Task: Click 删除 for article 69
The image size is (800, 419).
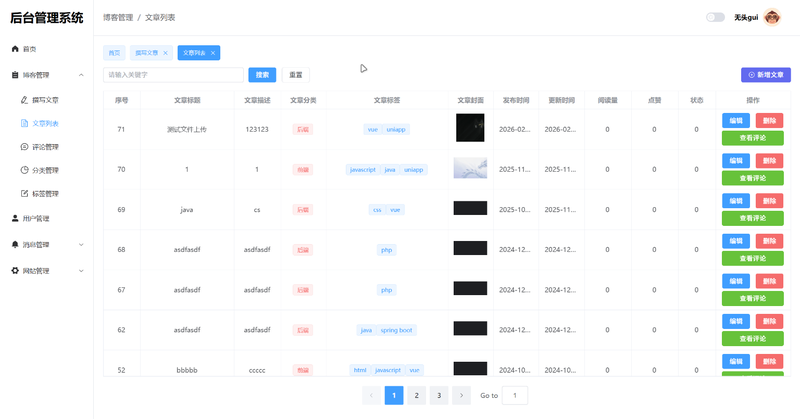Action: point(769,201)
